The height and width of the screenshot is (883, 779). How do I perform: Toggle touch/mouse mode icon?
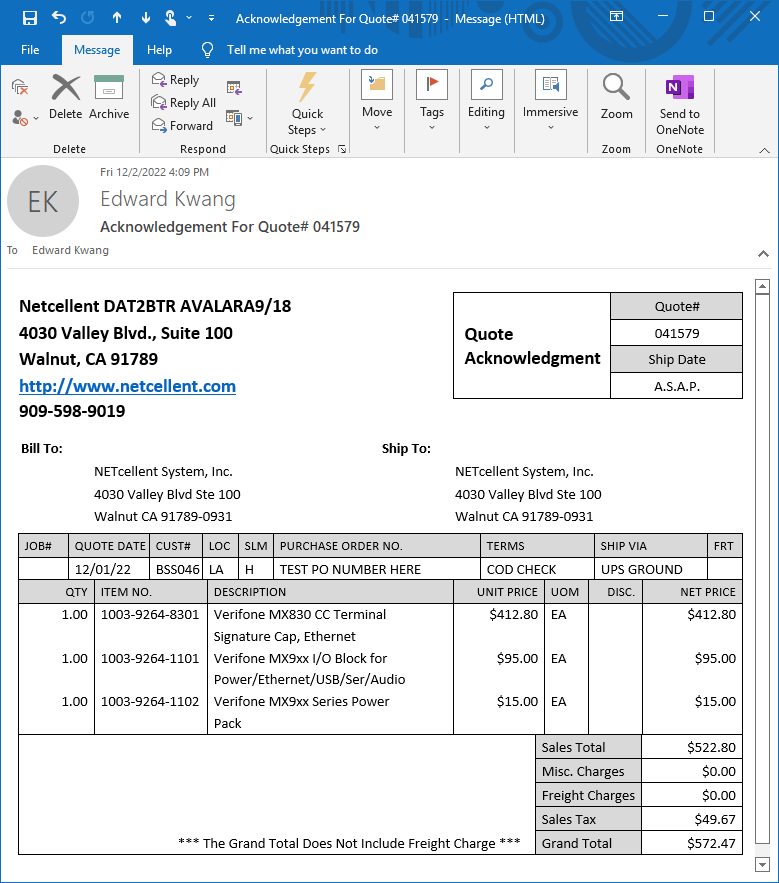(x=171, y=18)
